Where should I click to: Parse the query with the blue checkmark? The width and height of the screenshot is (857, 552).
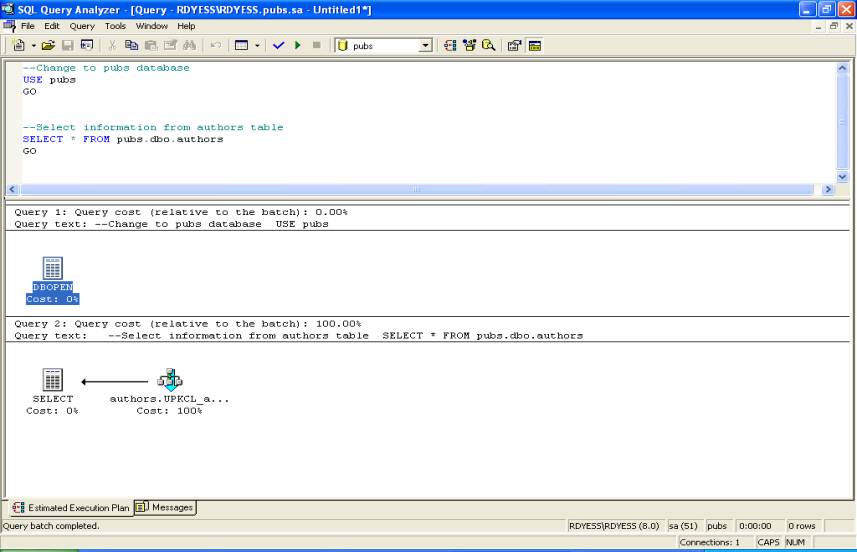pos(278,45)
